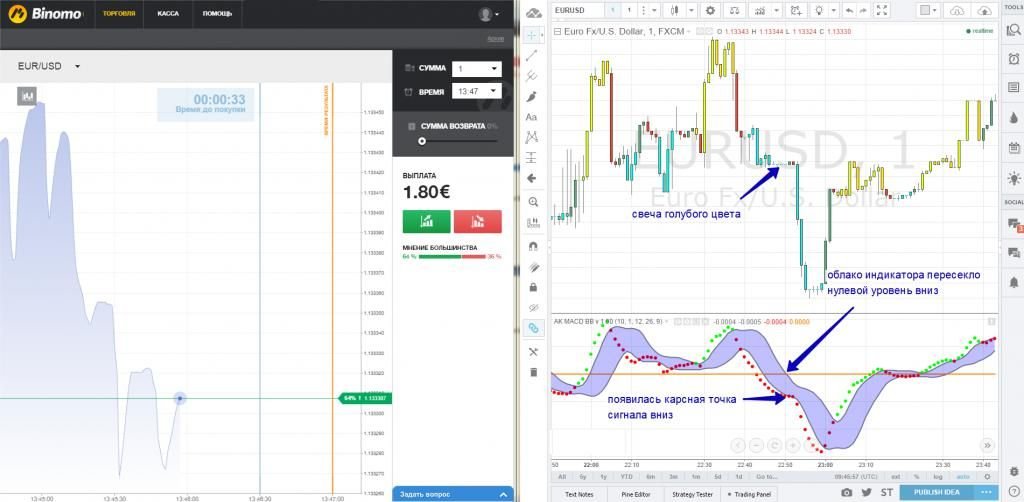Viewport: 1024px width, 502px height.
Task: Select the trend line drawing tool
Action: (532, 55)
